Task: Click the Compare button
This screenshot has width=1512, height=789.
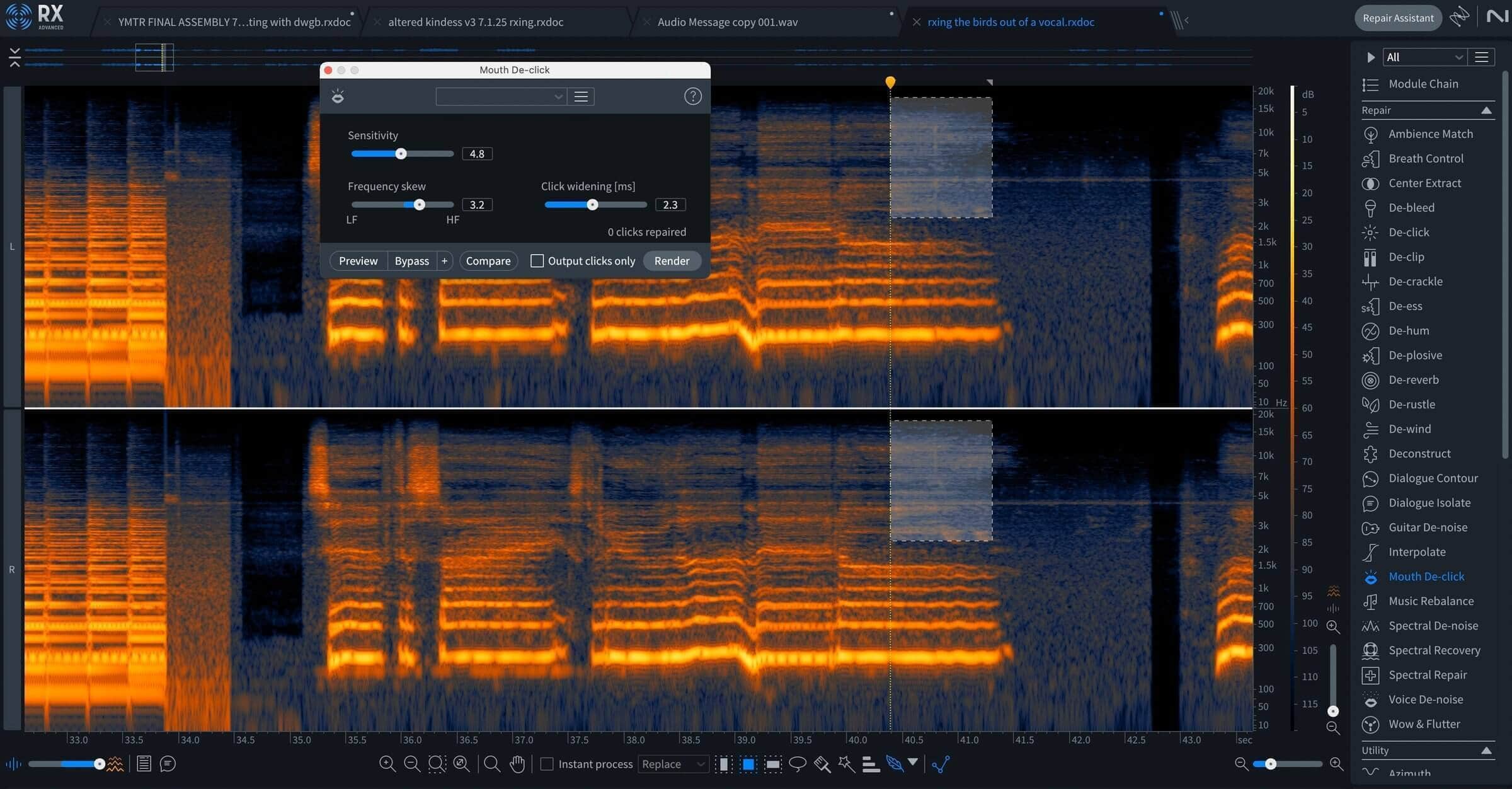Action: pyautogui.click(x=488, y=261)
